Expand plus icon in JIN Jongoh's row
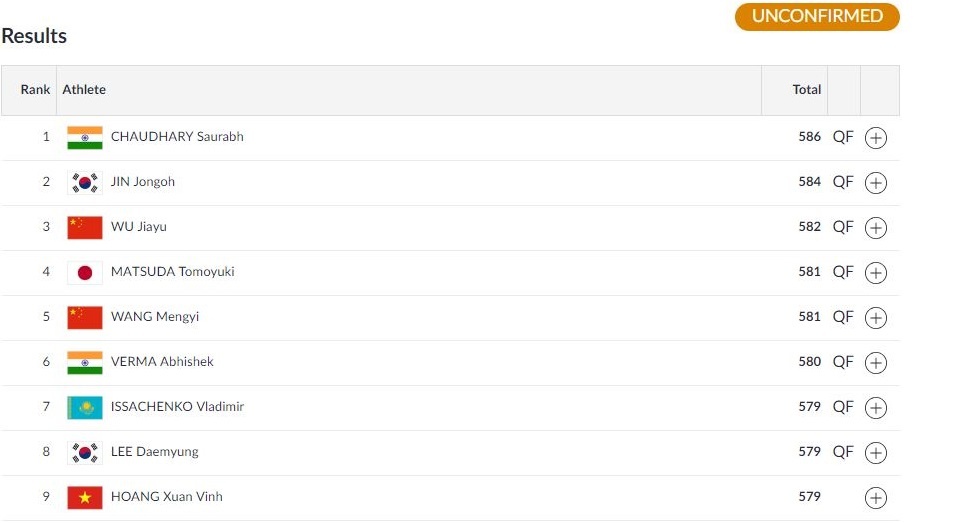Image resolution: width=965 pixels, height=523 pixels. pos(875,183)
